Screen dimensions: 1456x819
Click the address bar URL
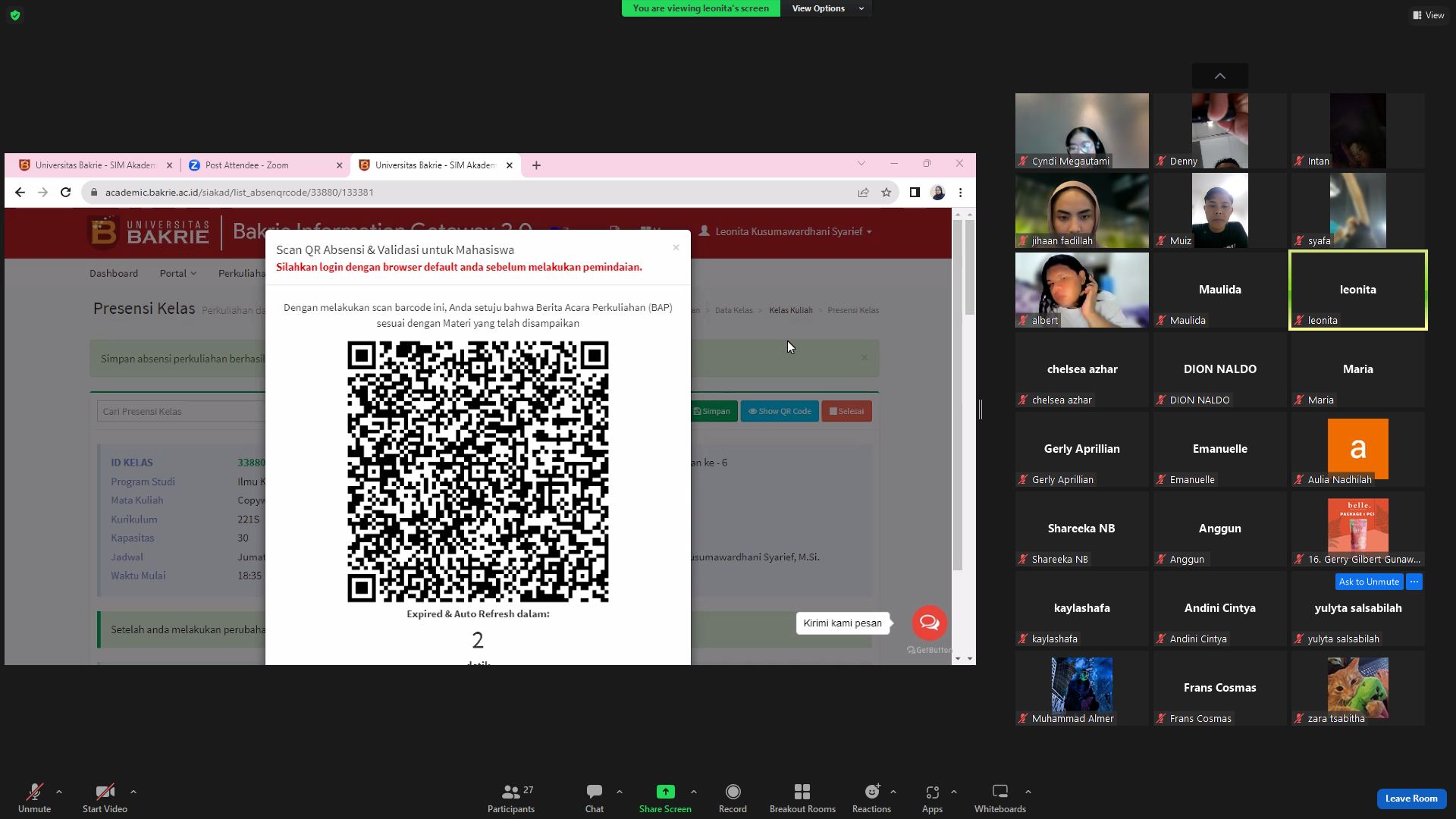[240, 193]
